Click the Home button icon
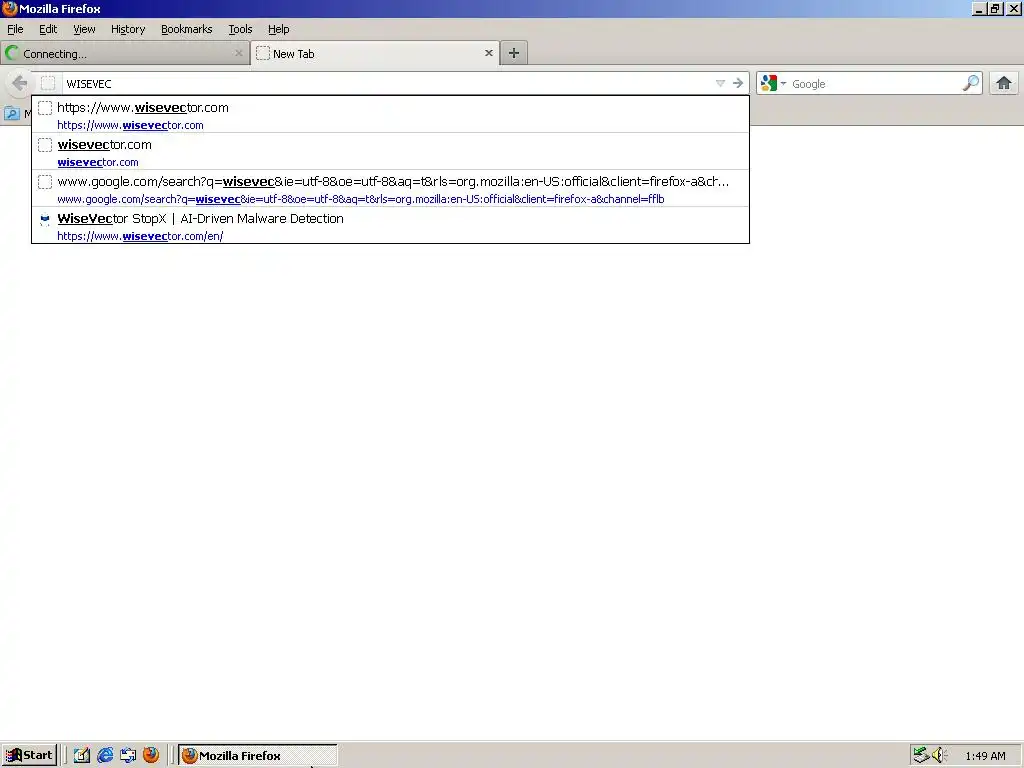1024x768 pixels. pyautogui.click(x=1004, y=83)
